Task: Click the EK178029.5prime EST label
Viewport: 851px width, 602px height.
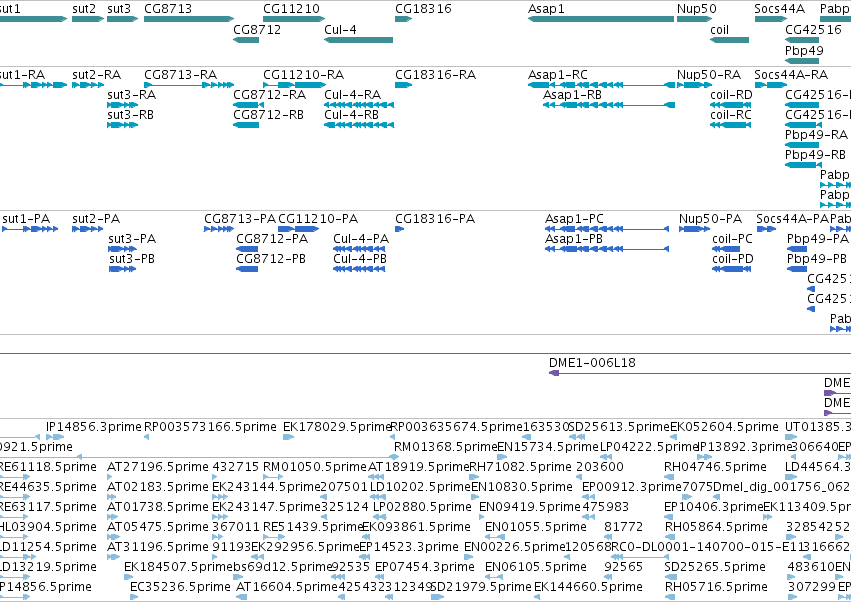Action: [337, 427]
